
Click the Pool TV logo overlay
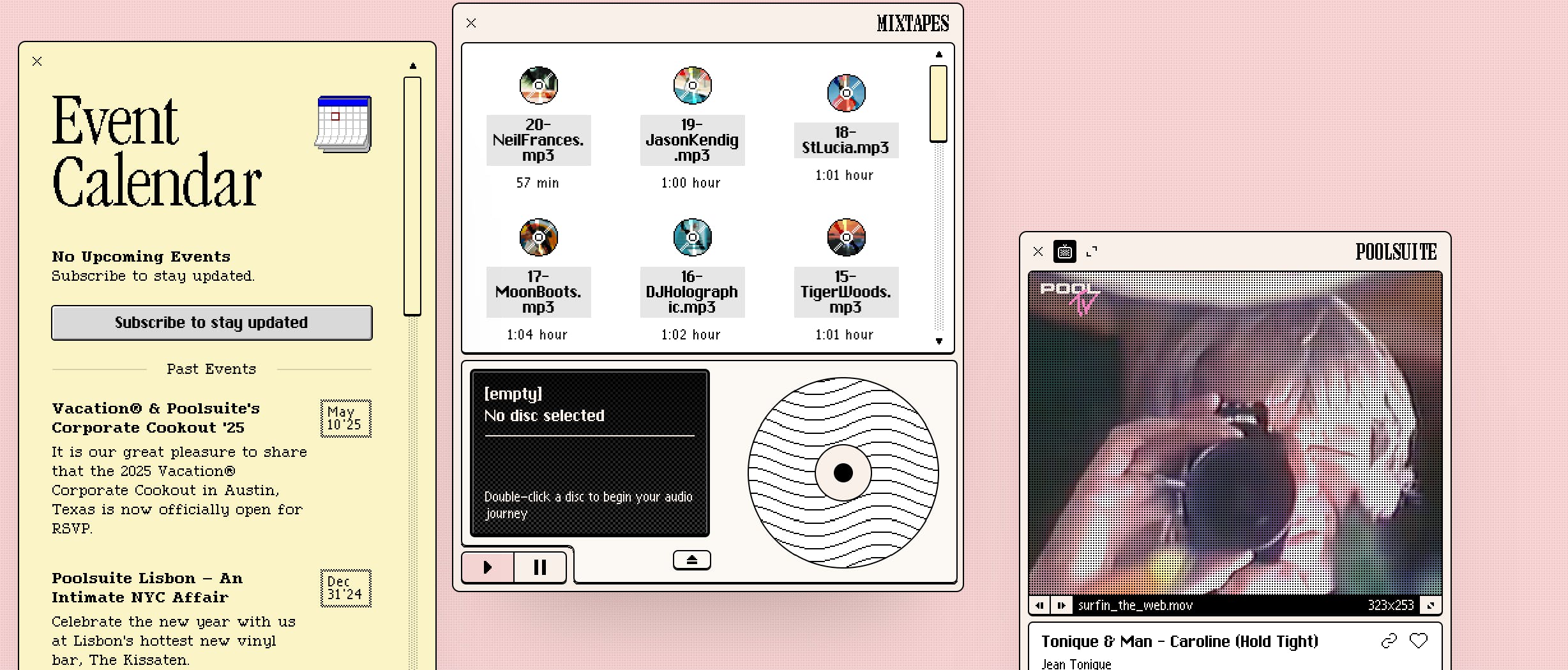[x=1070, y=298]
